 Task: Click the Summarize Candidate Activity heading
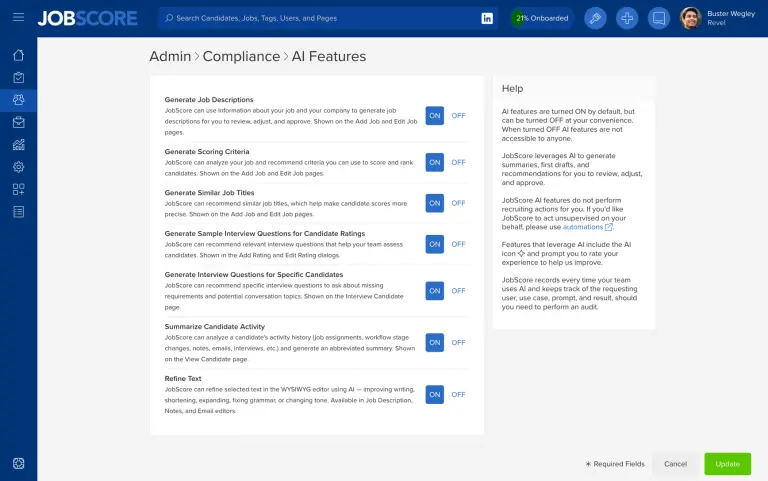[215, 326]
